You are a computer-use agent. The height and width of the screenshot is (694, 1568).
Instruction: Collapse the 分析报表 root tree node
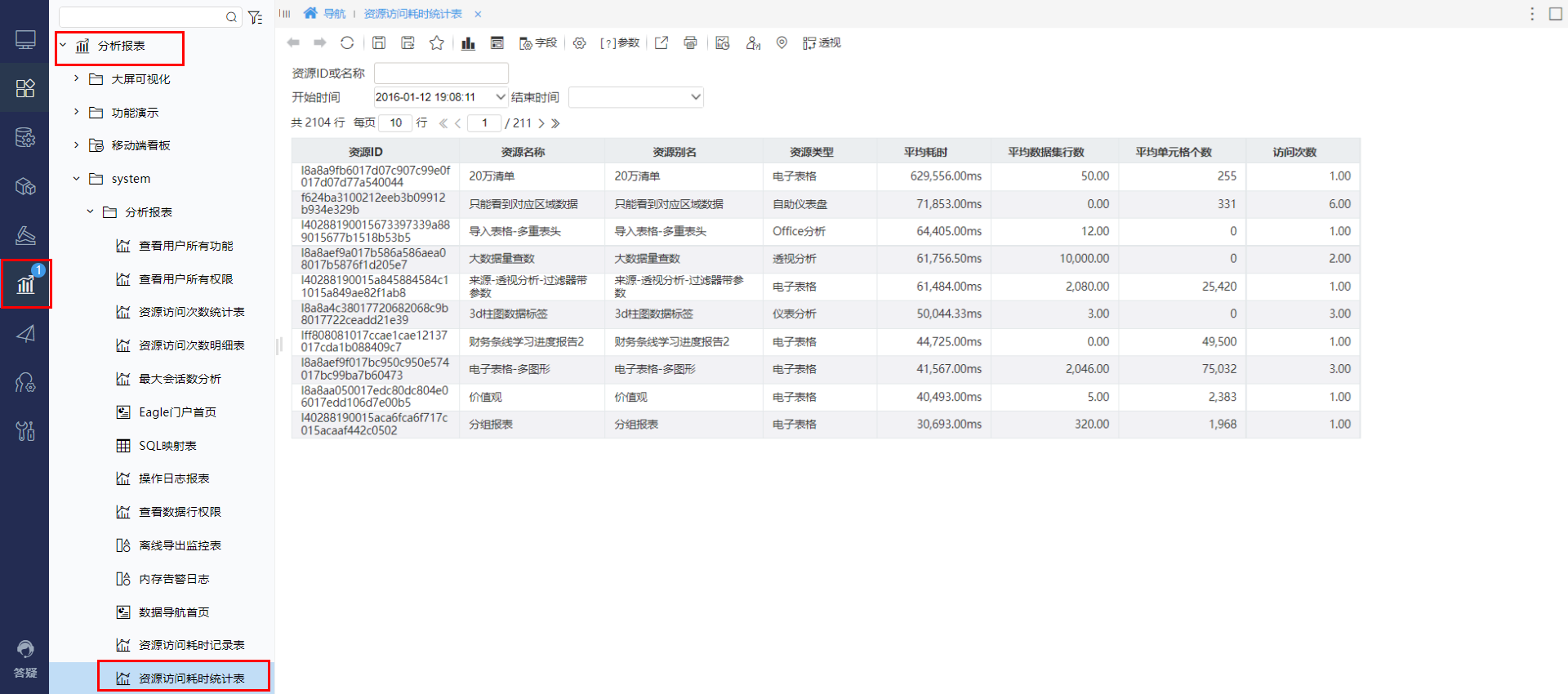pos(63,46)
